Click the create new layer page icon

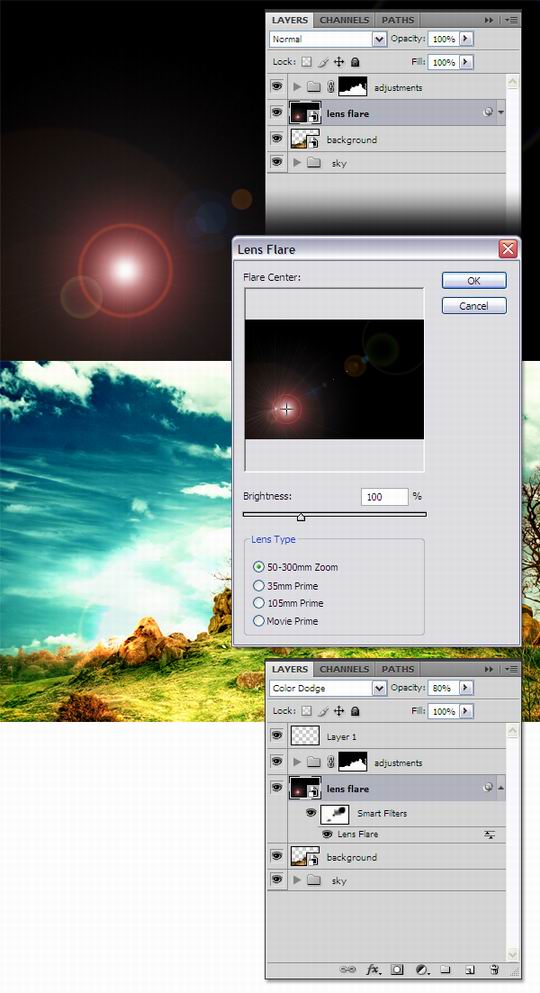[470, 970]
